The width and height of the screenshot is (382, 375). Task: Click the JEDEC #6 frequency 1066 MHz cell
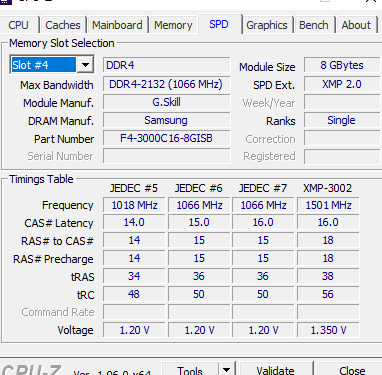point(199,205)
